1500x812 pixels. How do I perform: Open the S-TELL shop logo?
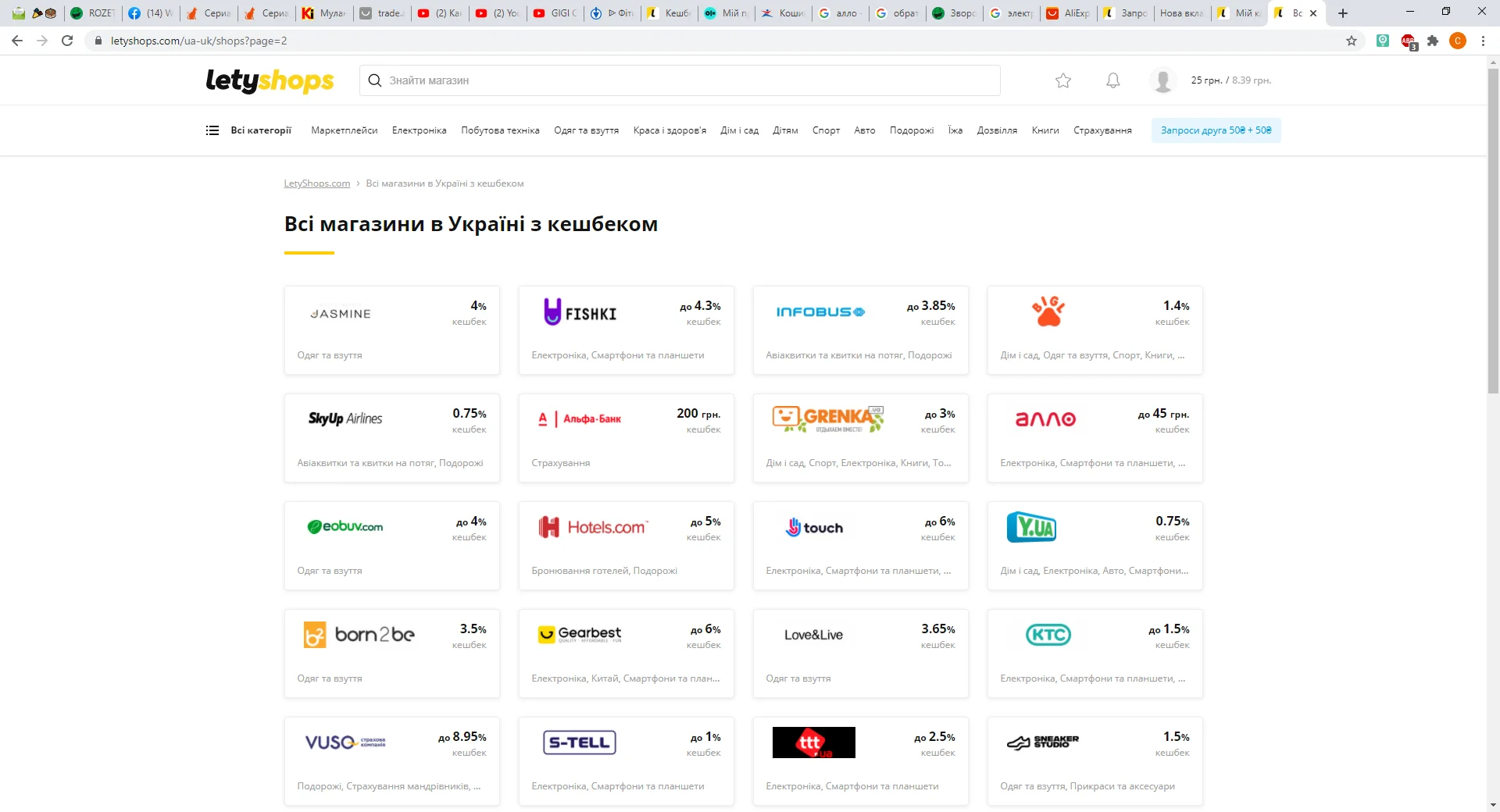(x=580, y=743)
